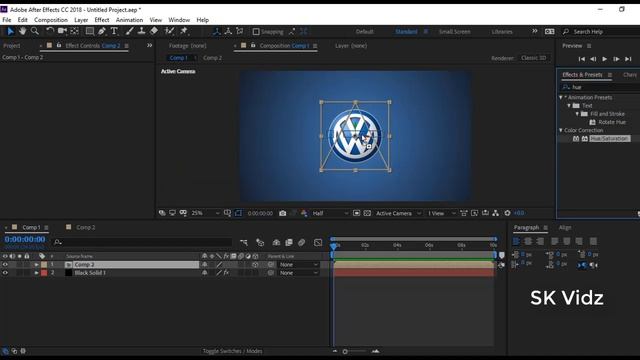Select the Horizontal Type tool
The width and height of the screenshot is (640, 360).
coord(114,31)
